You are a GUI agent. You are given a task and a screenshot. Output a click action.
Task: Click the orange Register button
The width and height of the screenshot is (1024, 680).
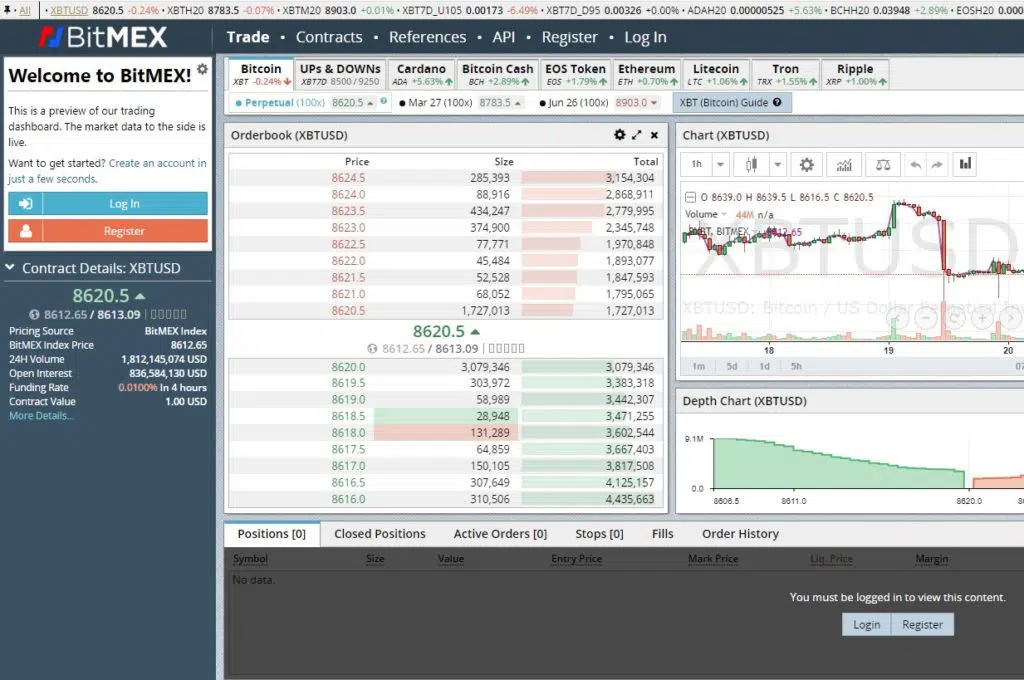tap(108, 231)
